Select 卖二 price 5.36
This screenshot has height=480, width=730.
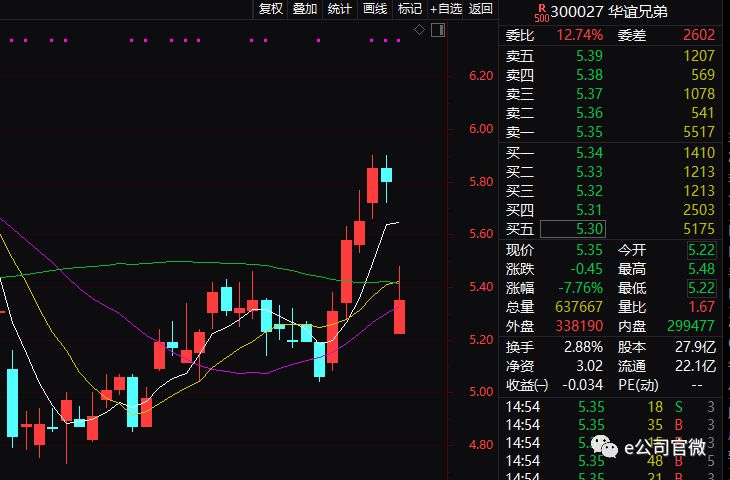point(589,113)
